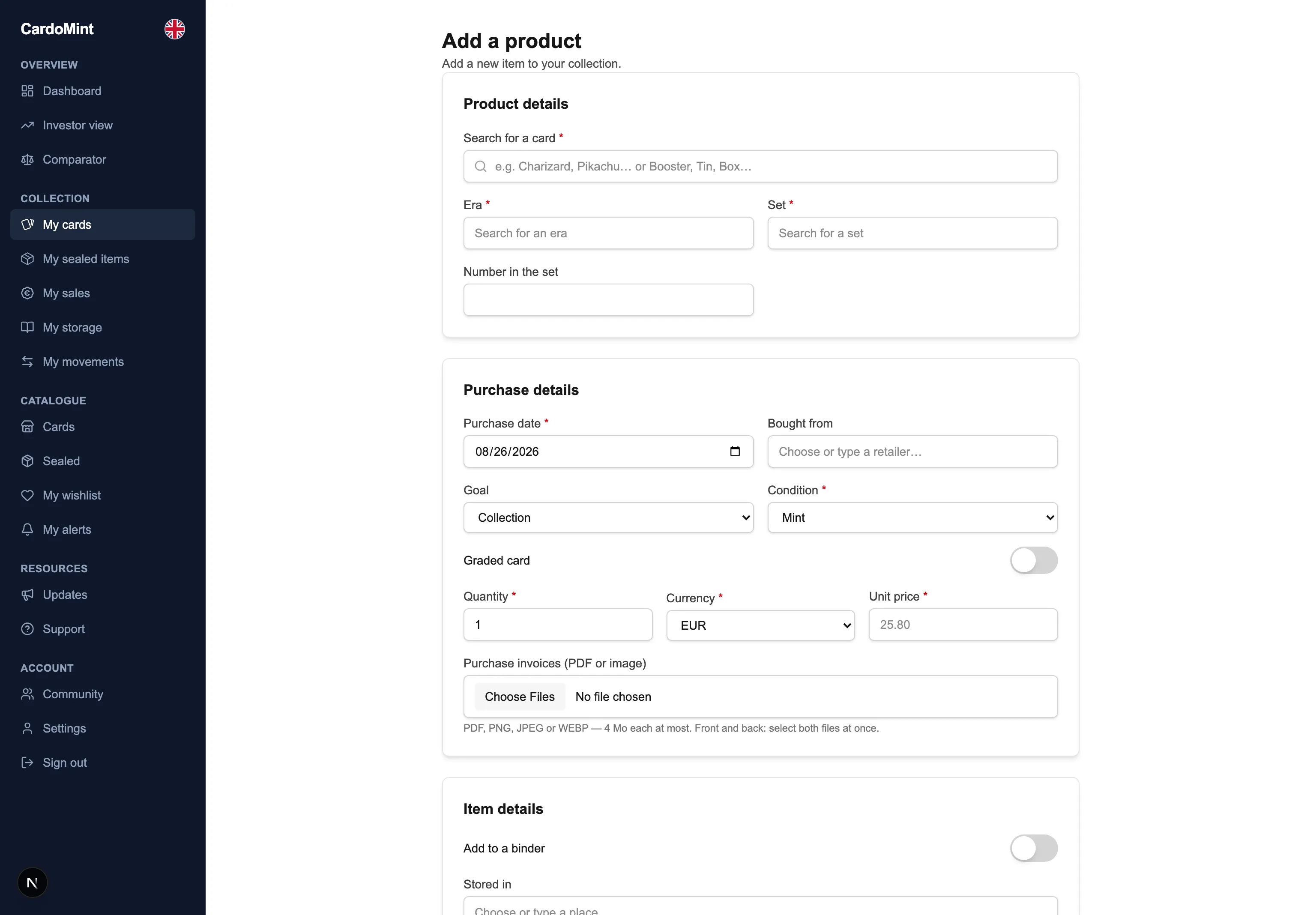Click the Community people icon
This screenshot has width=1316, height=915.
[x=27, y=694]
